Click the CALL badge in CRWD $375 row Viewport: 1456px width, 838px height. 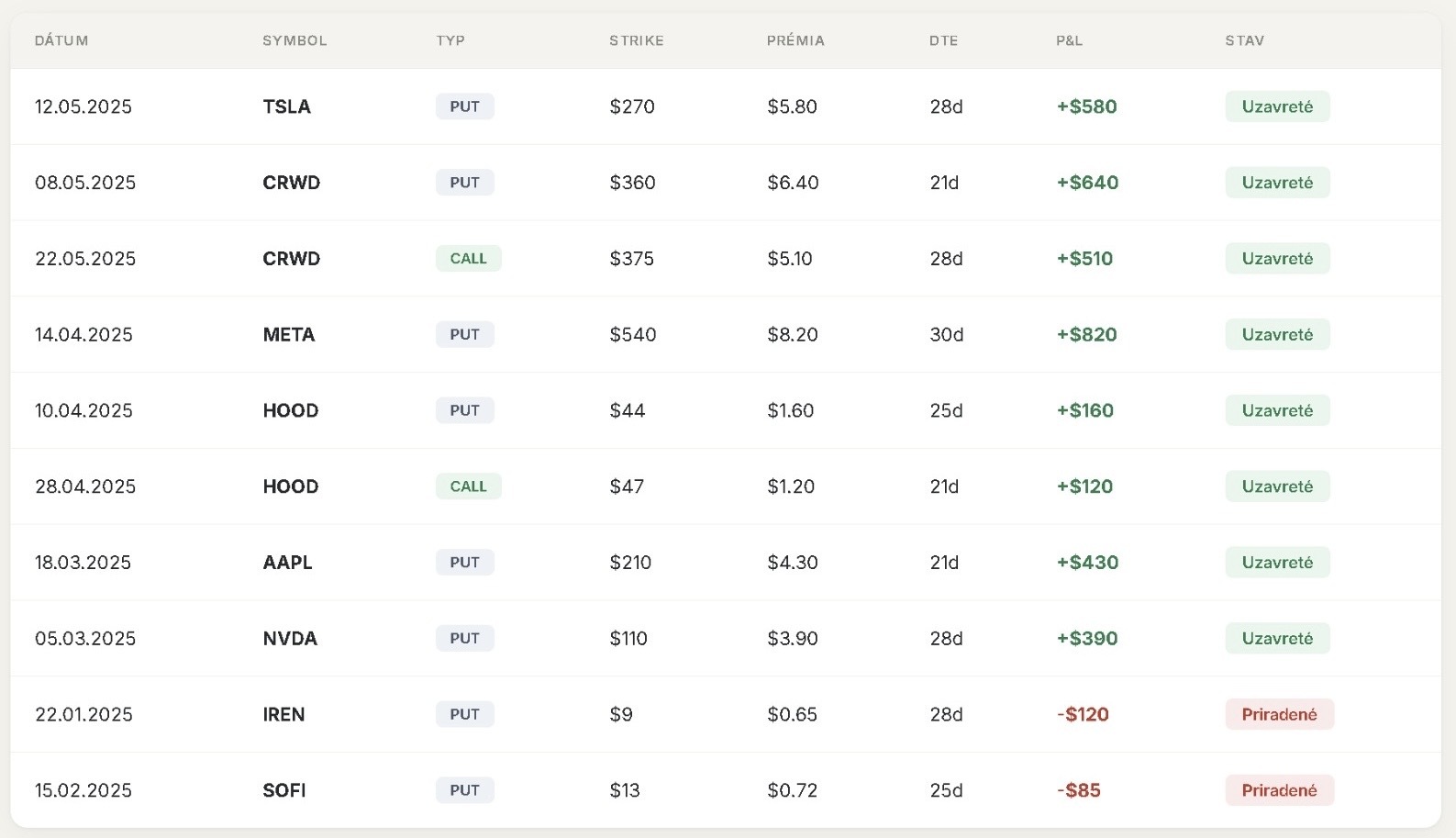pyautogui.click(x=469, y=259)
